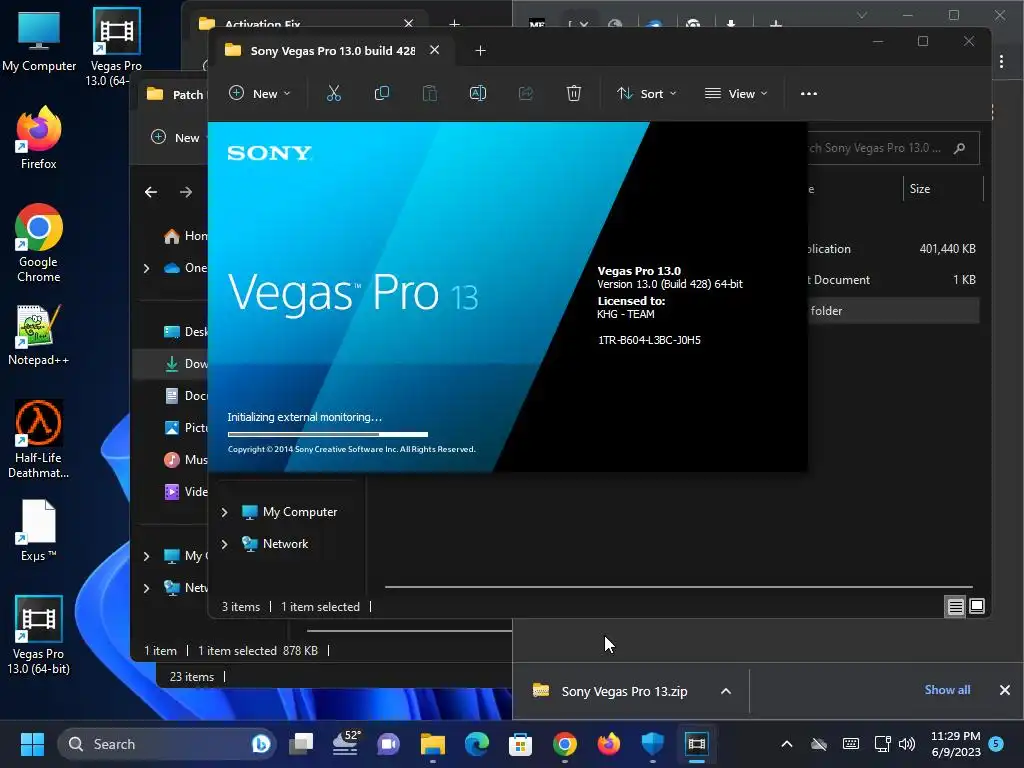This screenshot has width=1024, height=768.
Task: Click the Back arrow in Patch window
Action: [151, 192]
